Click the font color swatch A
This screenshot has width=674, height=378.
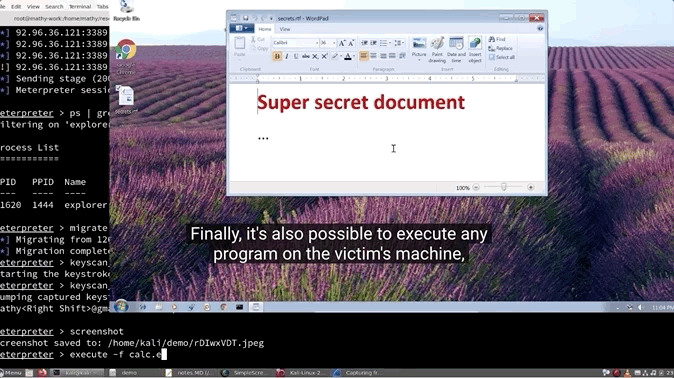click(347, 56)
